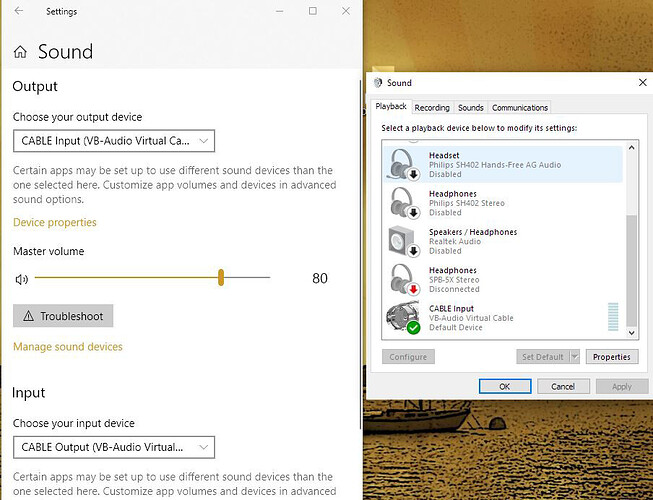Switch to the Sounds tab
The height and width of the screenshot is (500, 653).
coord(471,108)
